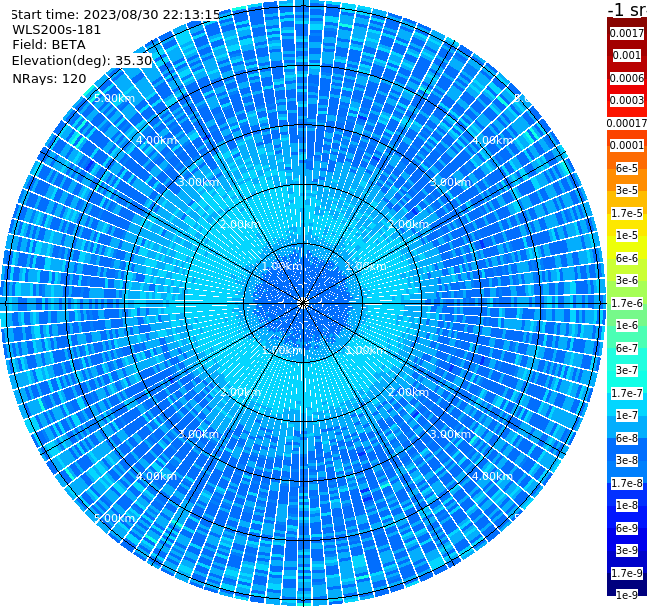The height and width of the screenshot is (607, 647).
Task: Click the 6e-8 colorbar tick label
Action: [x=627, y=438]
